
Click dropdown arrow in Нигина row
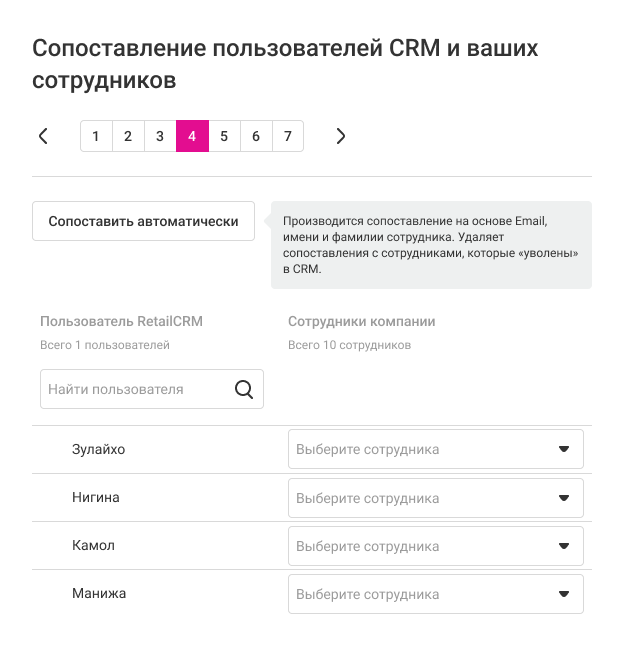pyautogui.click(x=564, y=498)
